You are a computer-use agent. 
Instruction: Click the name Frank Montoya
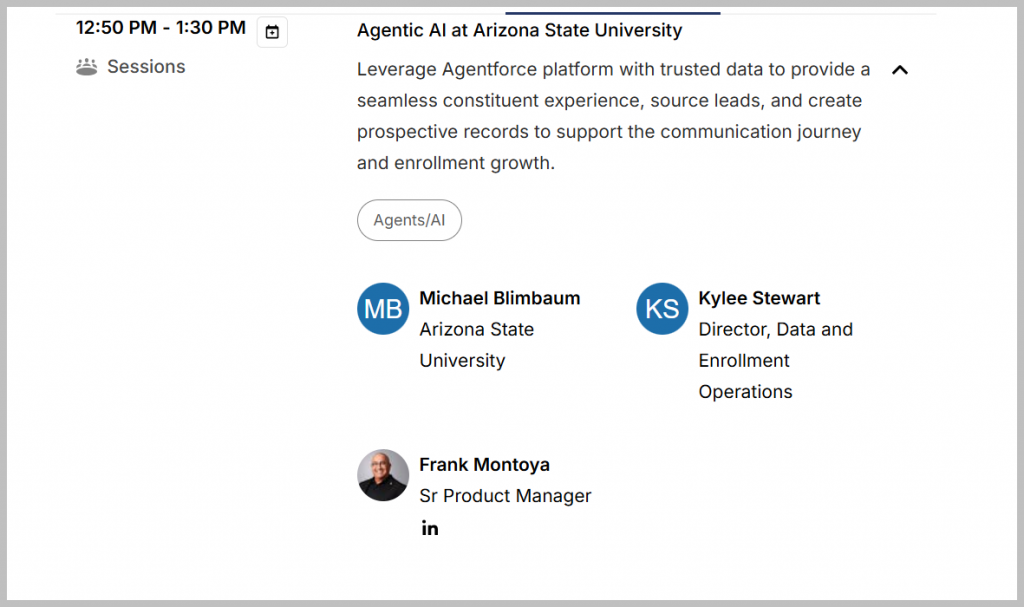click(484, 464)
